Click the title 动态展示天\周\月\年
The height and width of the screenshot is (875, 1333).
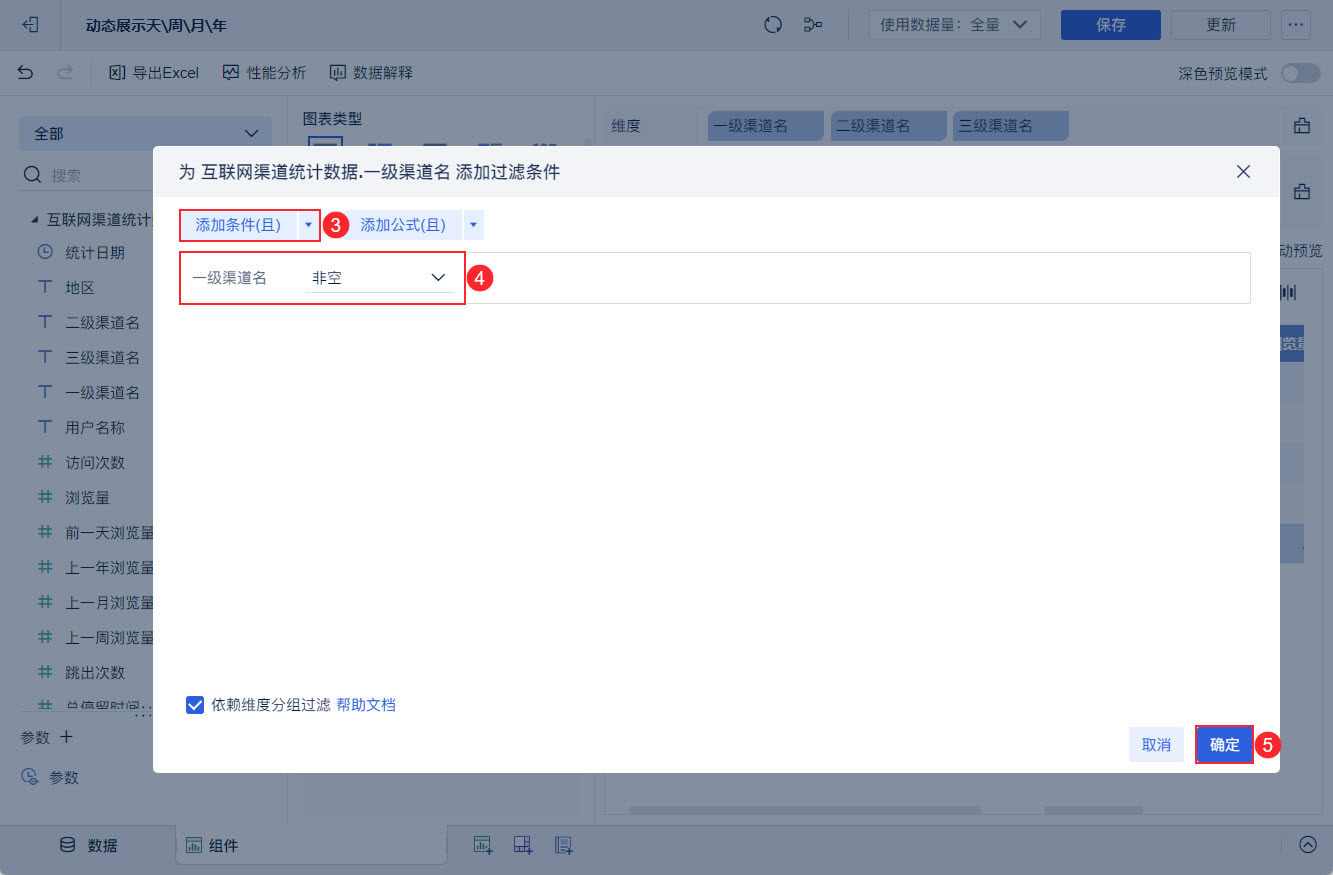tap(156, 25)
